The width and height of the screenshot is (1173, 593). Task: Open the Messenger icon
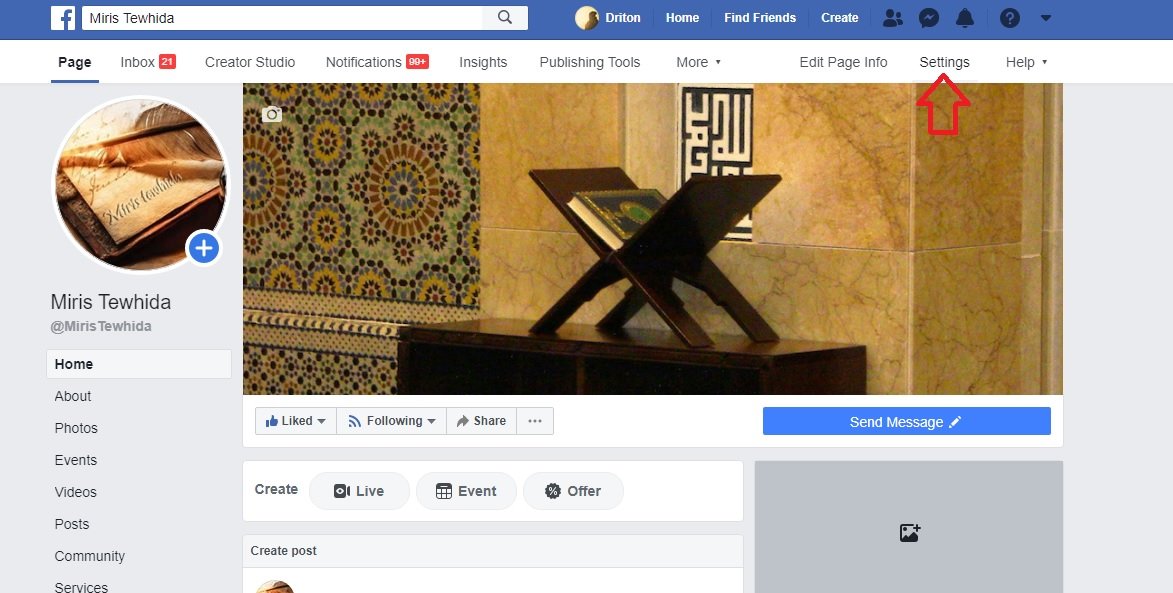pos(929,18)
